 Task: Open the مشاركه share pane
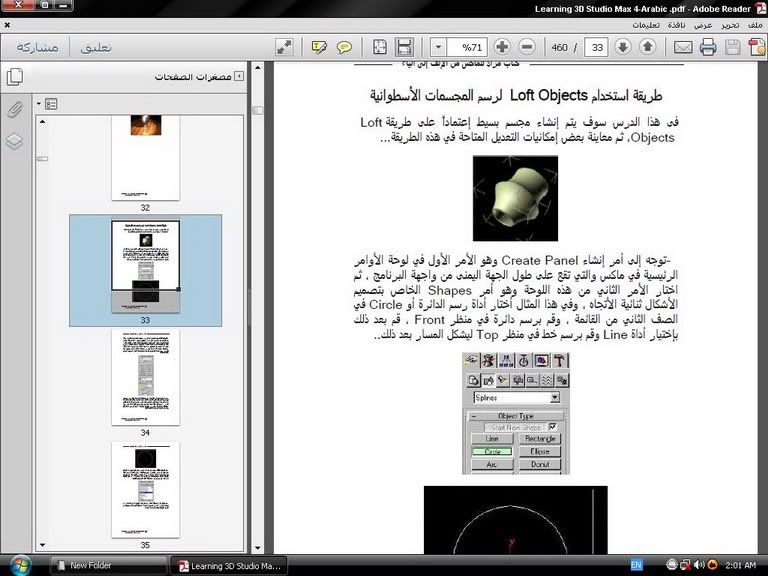[37, 47]
